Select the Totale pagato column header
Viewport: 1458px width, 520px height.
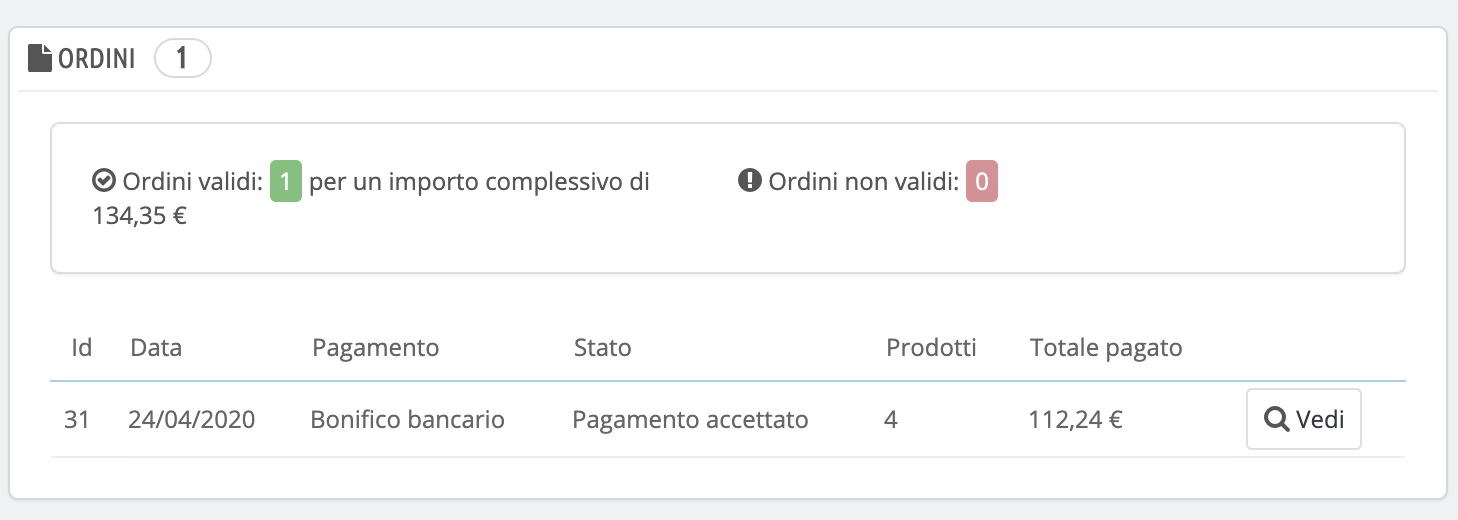pos(1106,348)
